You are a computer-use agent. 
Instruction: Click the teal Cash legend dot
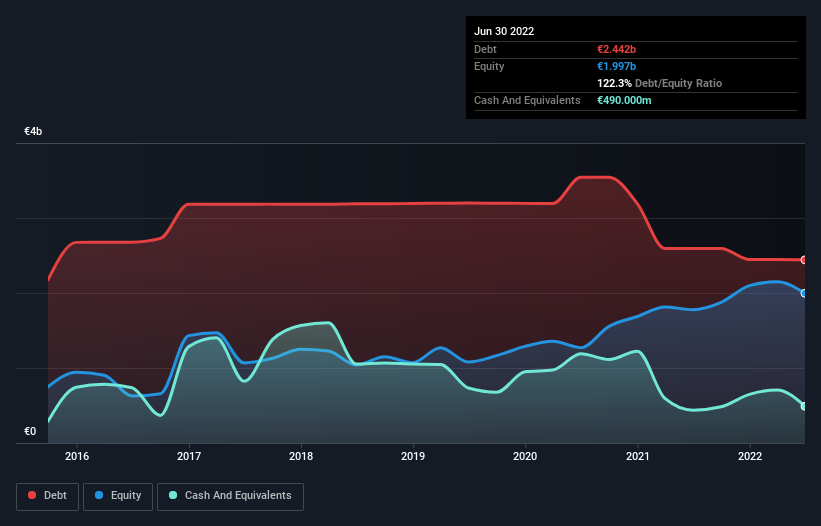(173, 495)
